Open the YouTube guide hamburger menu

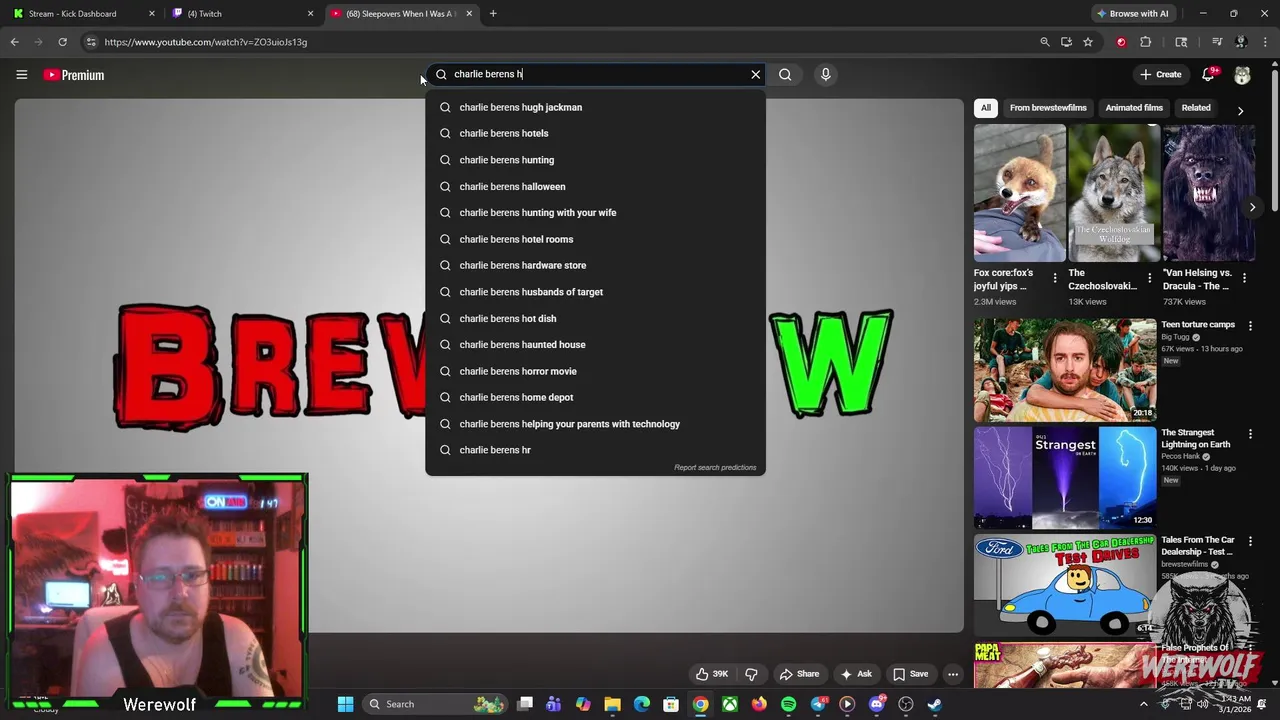[21, 75]
